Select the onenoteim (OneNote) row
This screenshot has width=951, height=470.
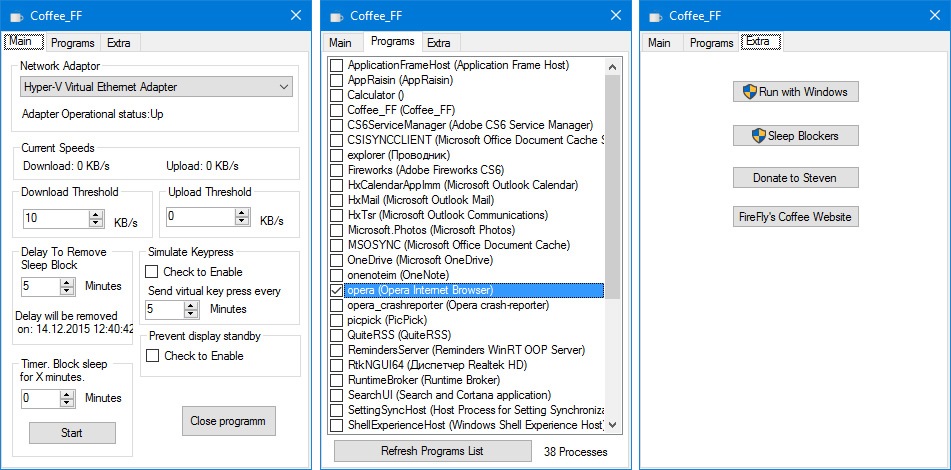point(466,275)
